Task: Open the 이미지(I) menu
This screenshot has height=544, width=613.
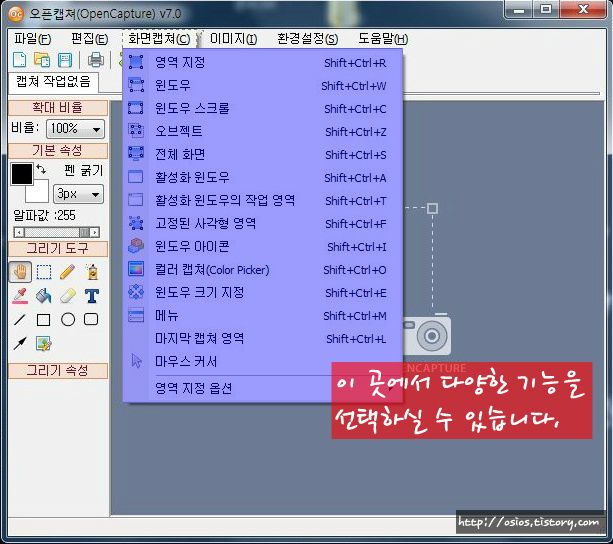Action: [x=233, y=39]
